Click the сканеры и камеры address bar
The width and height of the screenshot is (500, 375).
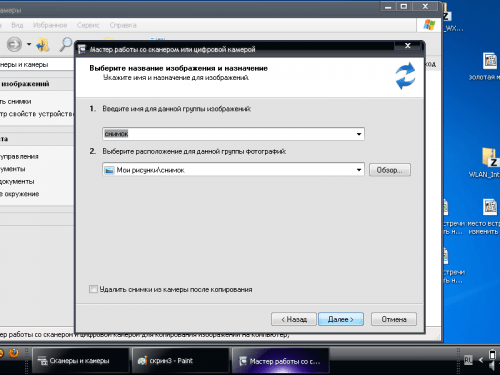point(37,64)
